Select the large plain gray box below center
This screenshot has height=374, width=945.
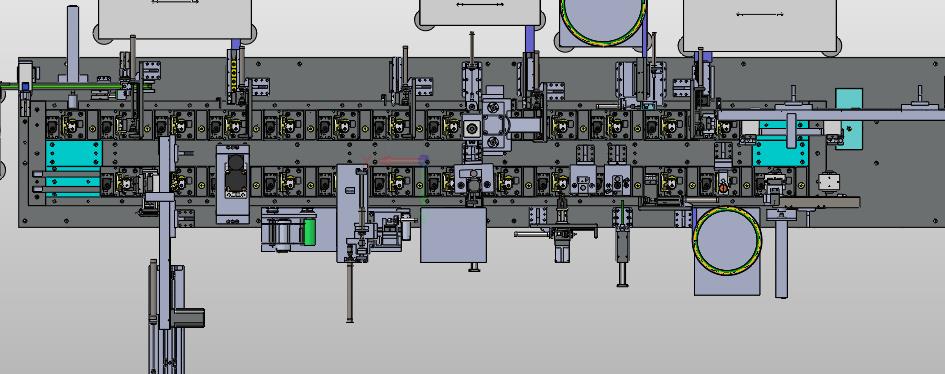coord(453,235)
